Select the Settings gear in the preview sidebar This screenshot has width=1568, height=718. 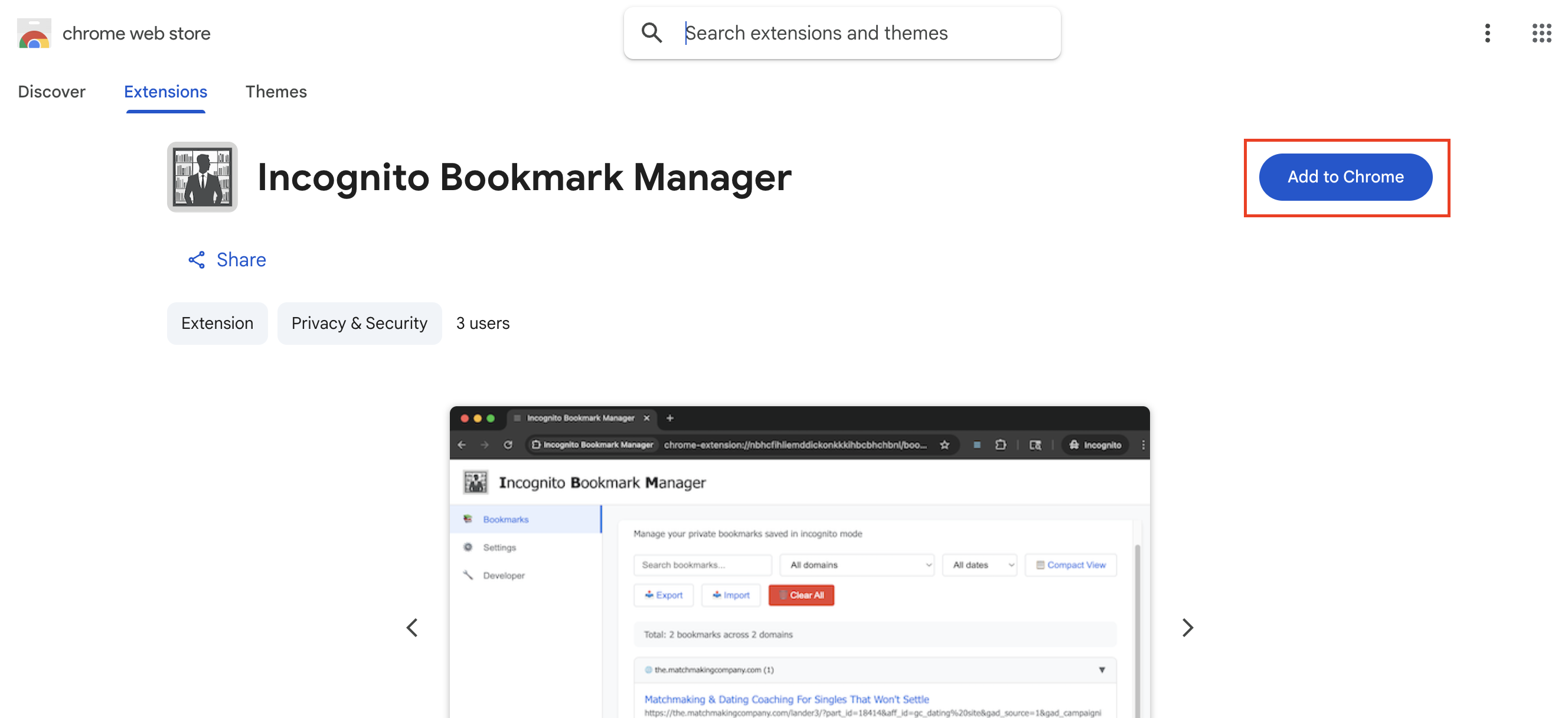pyautogui.click(x=468, y=547)
